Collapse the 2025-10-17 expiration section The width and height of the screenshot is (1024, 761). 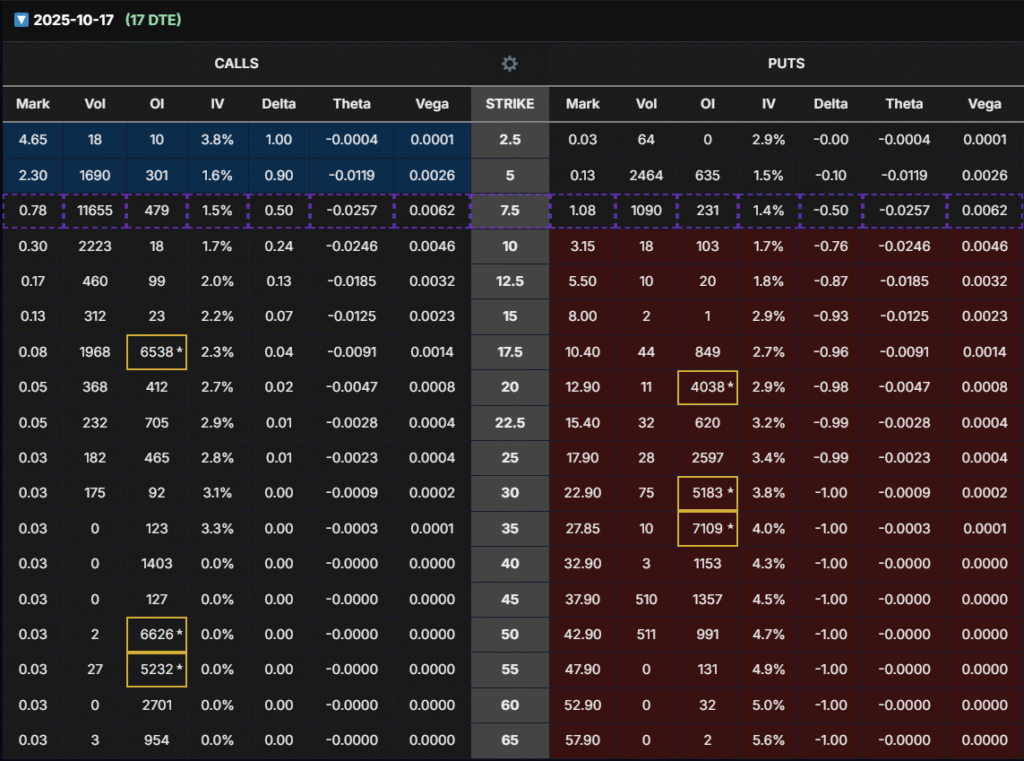21,20
